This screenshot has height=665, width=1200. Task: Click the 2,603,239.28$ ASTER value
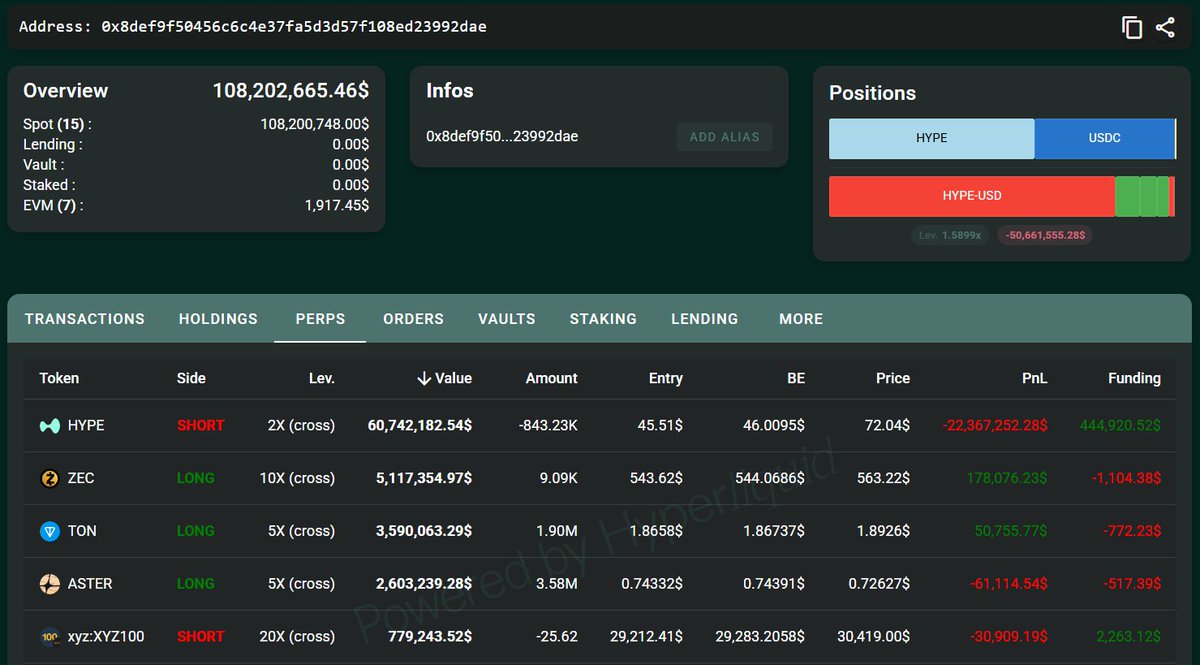click(x=424, y=584)
